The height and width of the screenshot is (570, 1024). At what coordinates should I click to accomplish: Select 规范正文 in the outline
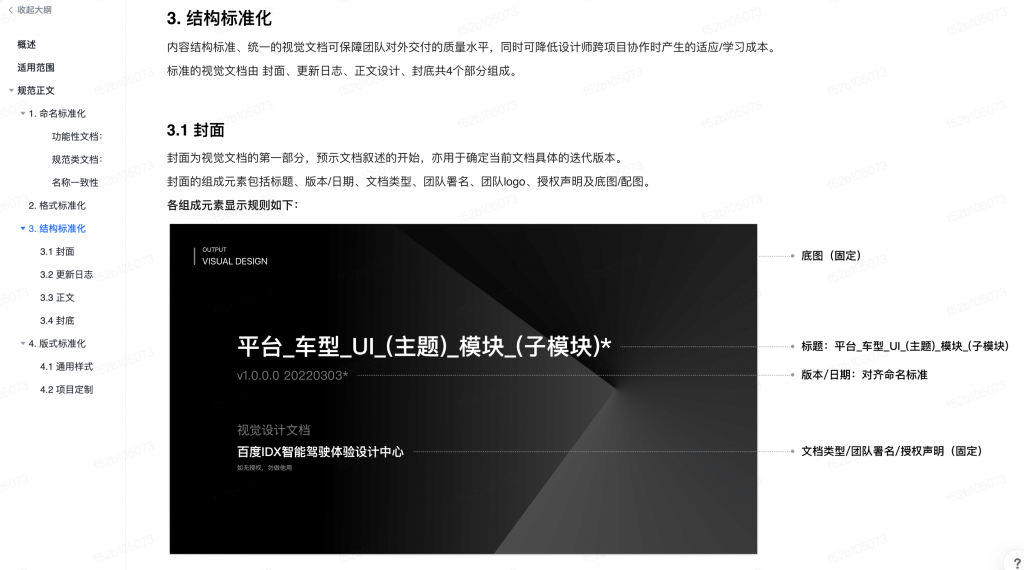[36, 90]
